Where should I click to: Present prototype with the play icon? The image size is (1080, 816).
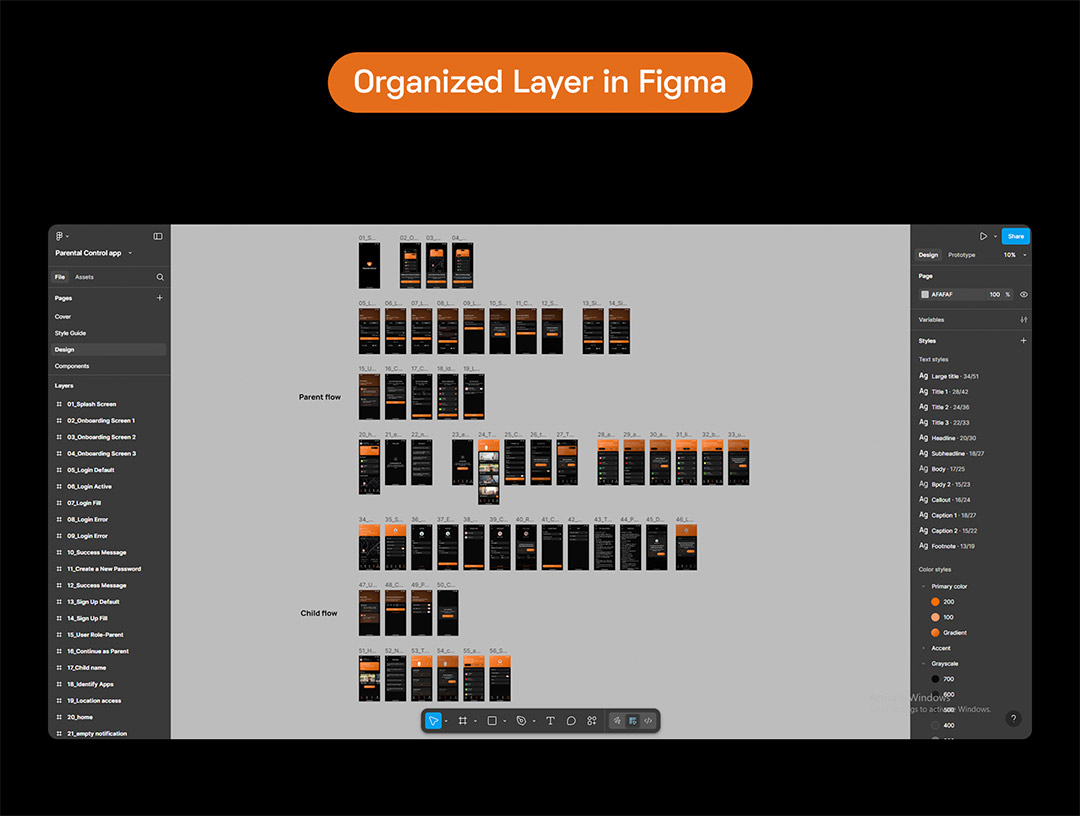point(983,236)
